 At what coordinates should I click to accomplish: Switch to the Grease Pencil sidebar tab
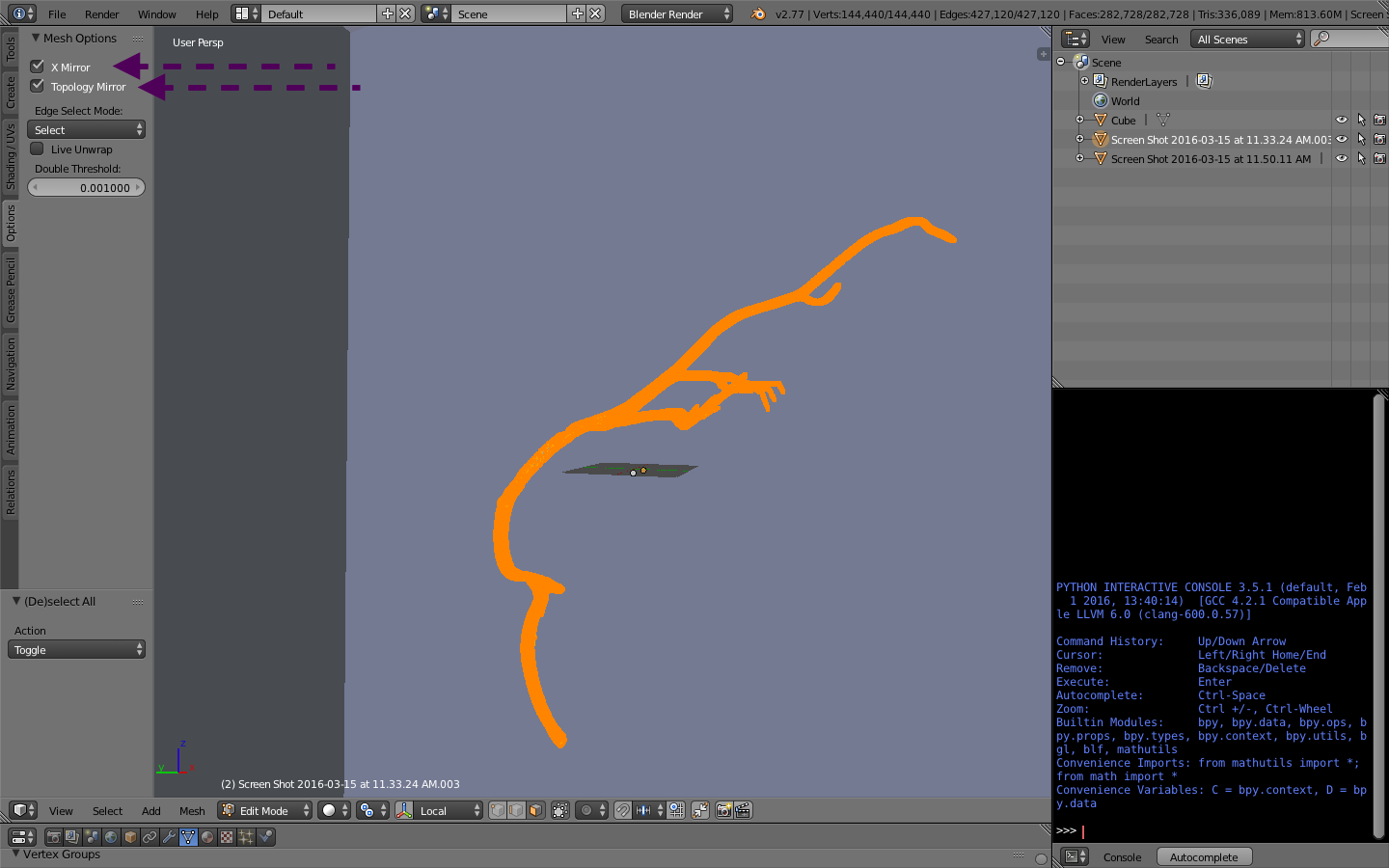coord(11,290)
